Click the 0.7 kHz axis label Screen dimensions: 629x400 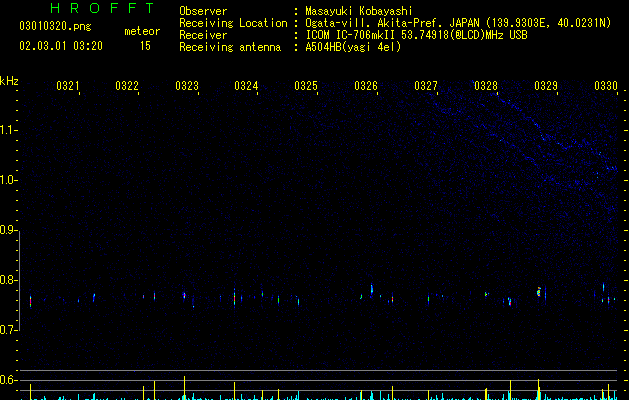[x=9, y=330]
